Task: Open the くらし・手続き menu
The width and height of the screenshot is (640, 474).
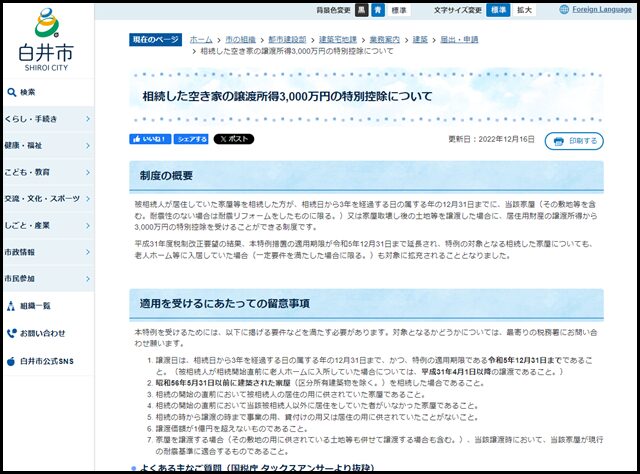Action: (x=48, y=119)
